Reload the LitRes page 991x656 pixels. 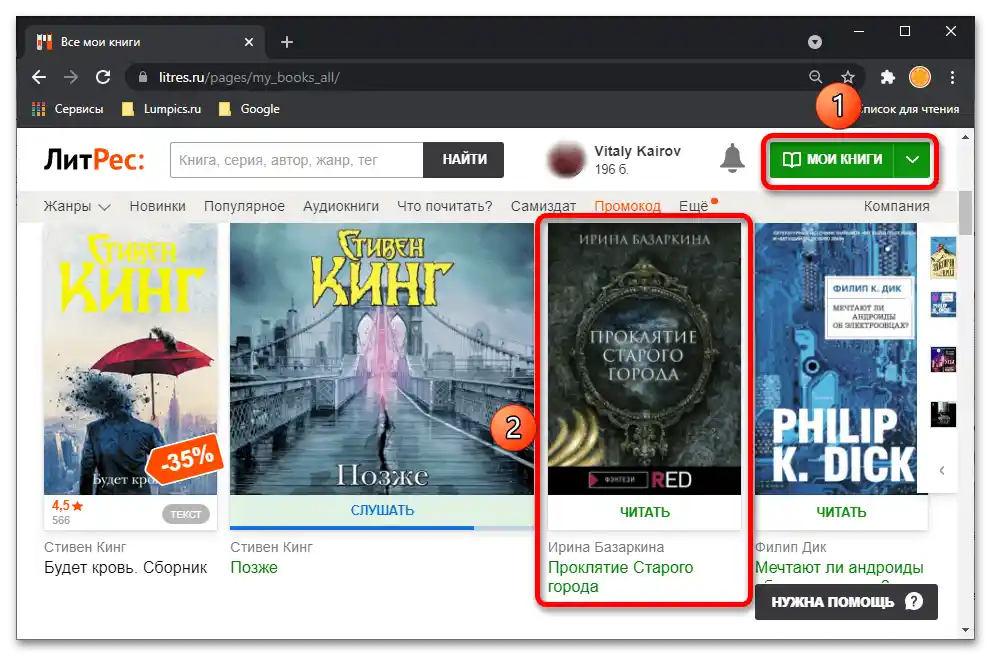point(103,77)
